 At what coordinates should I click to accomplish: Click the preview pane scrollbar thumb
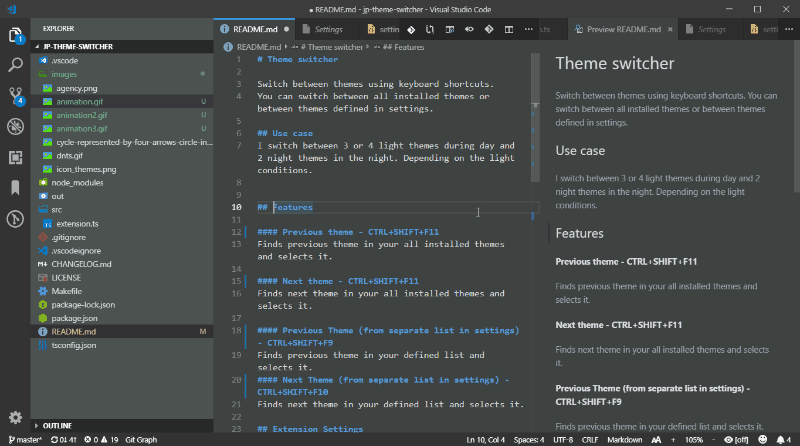796,116
